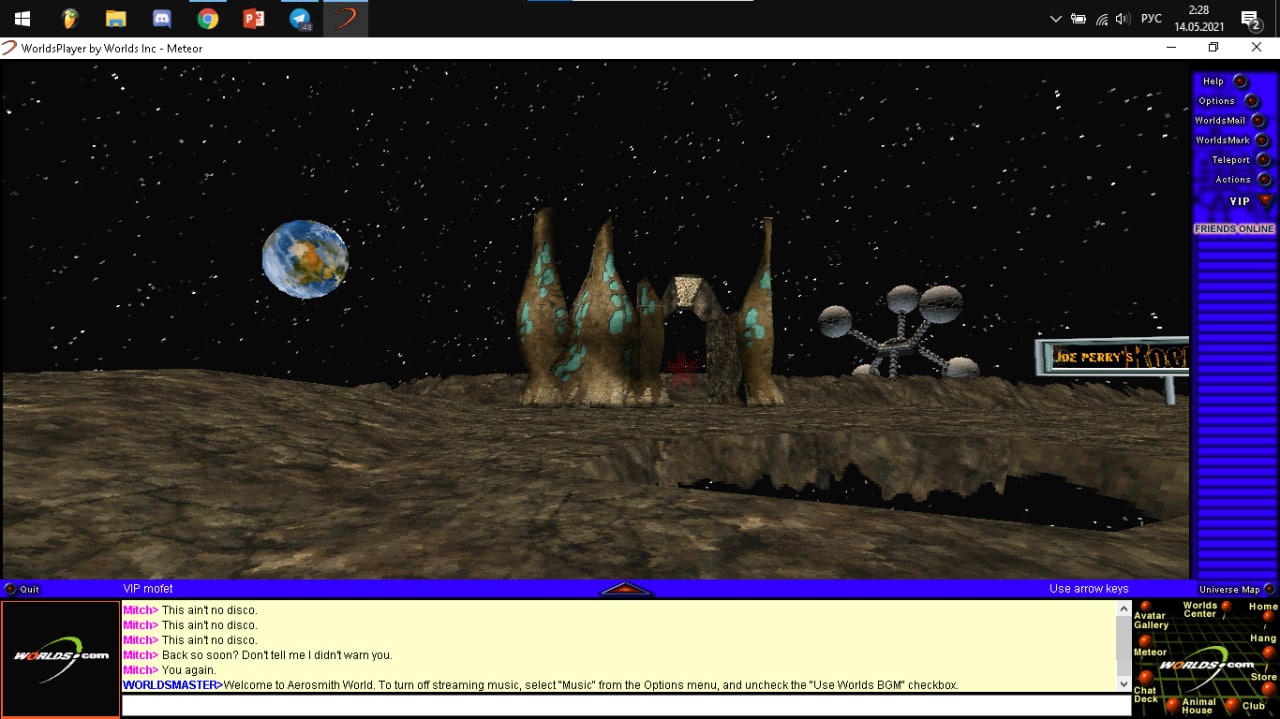Open the Universe Map

[1237, 589]
